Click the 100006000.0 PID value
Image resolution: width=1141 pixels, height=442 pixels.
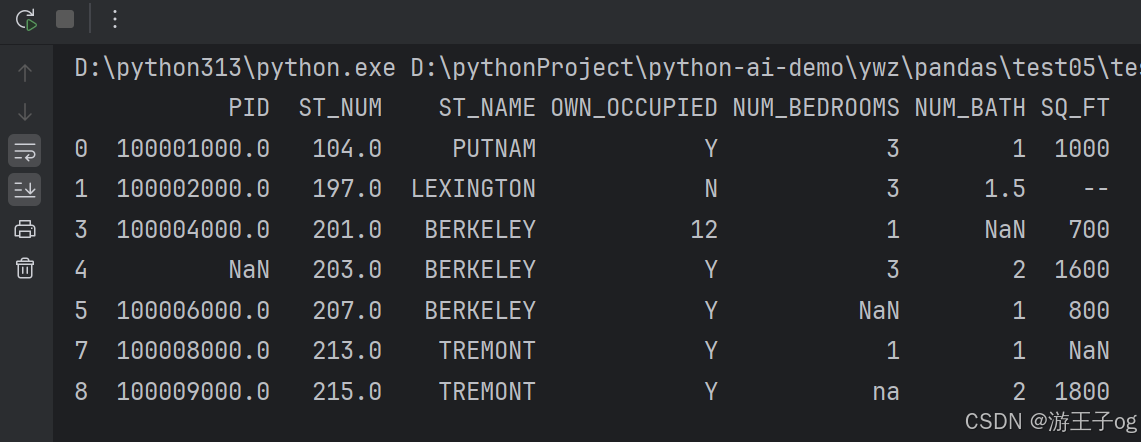coord(193,311)
